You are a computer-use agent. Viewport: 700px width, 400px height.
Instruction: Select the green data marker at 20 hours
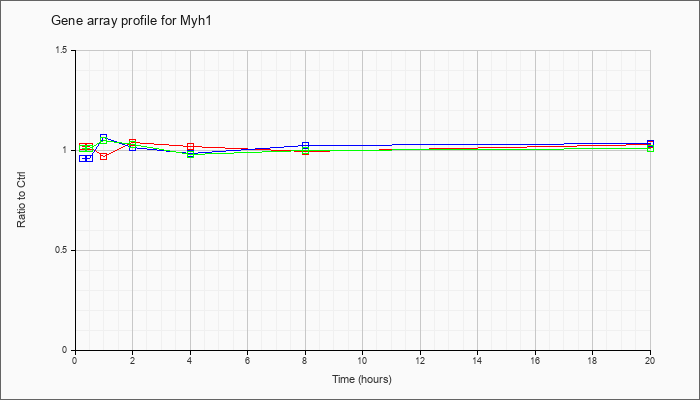pyautogui.click(x=651, y=148)
